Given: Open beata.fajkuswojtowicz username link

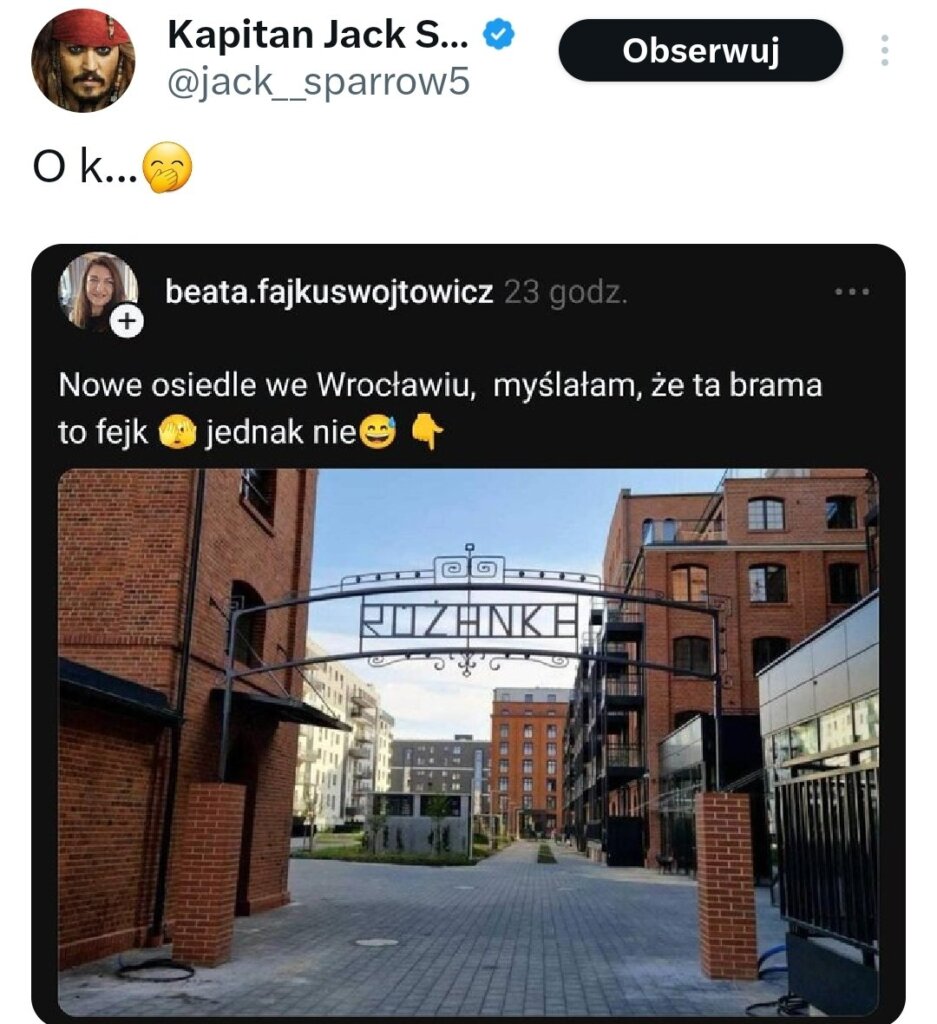Looking at the screenshot, I should pos(329,292).
